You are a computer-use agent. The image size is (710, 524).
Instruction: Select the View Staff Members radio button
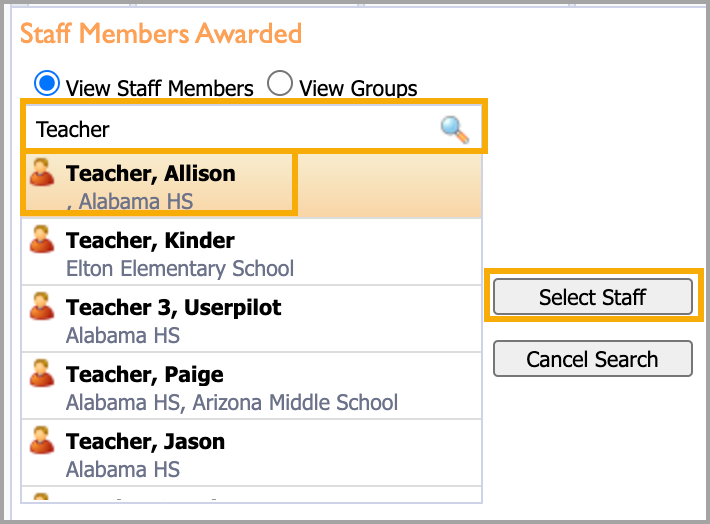[x=47, y=84]
